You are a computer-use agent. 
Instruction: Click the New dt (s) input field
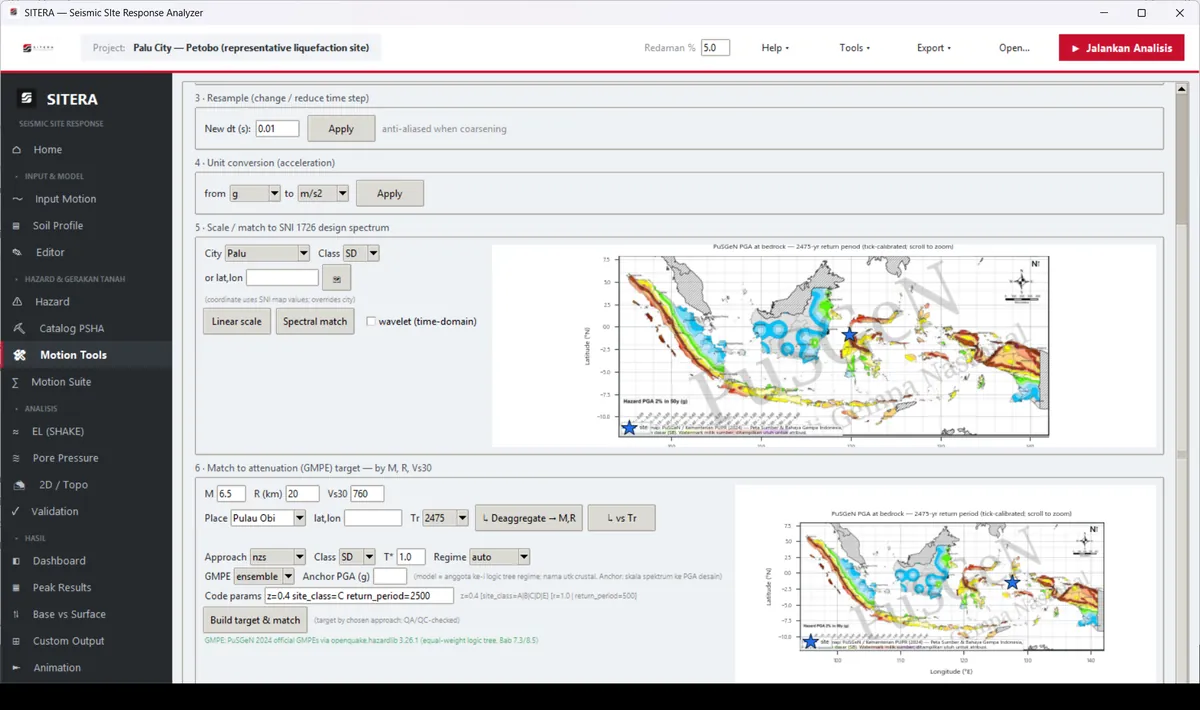[x=277, y=129]
